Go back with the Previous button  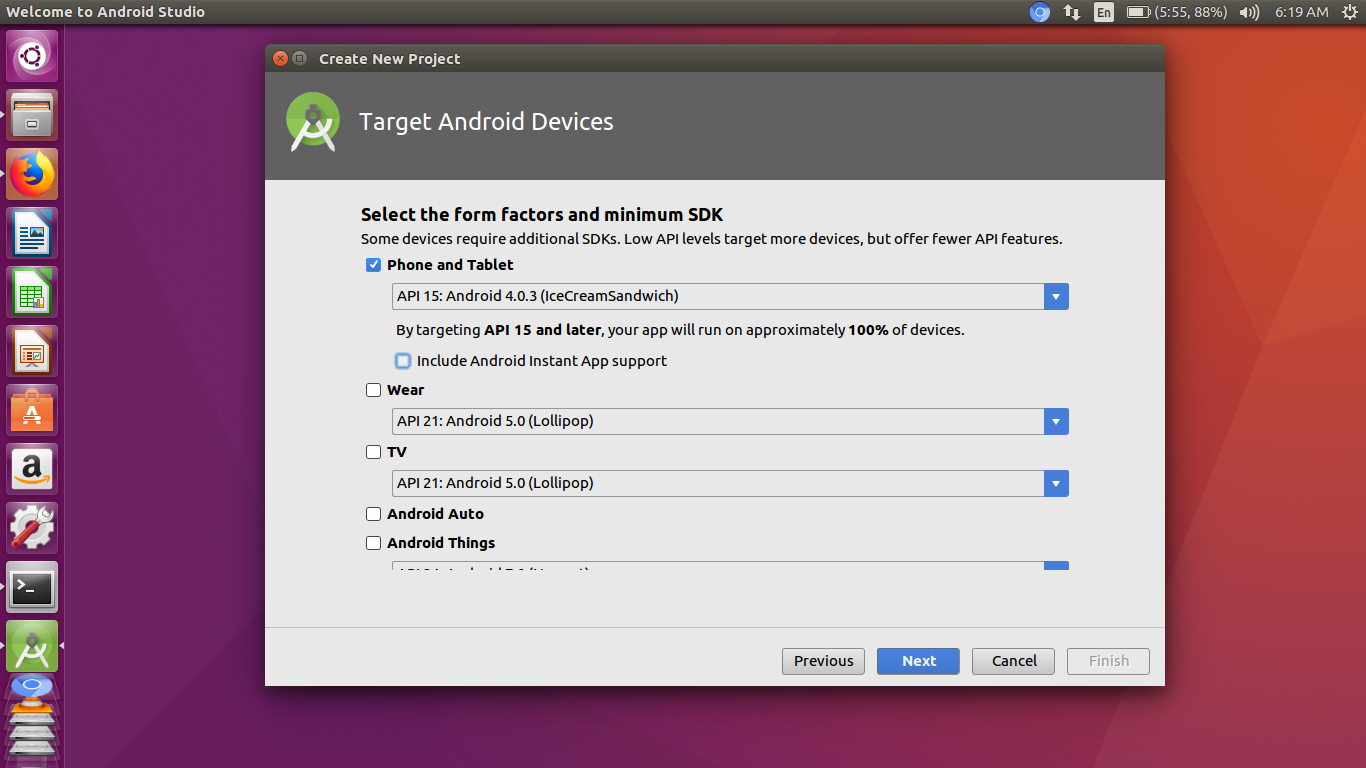823,661
